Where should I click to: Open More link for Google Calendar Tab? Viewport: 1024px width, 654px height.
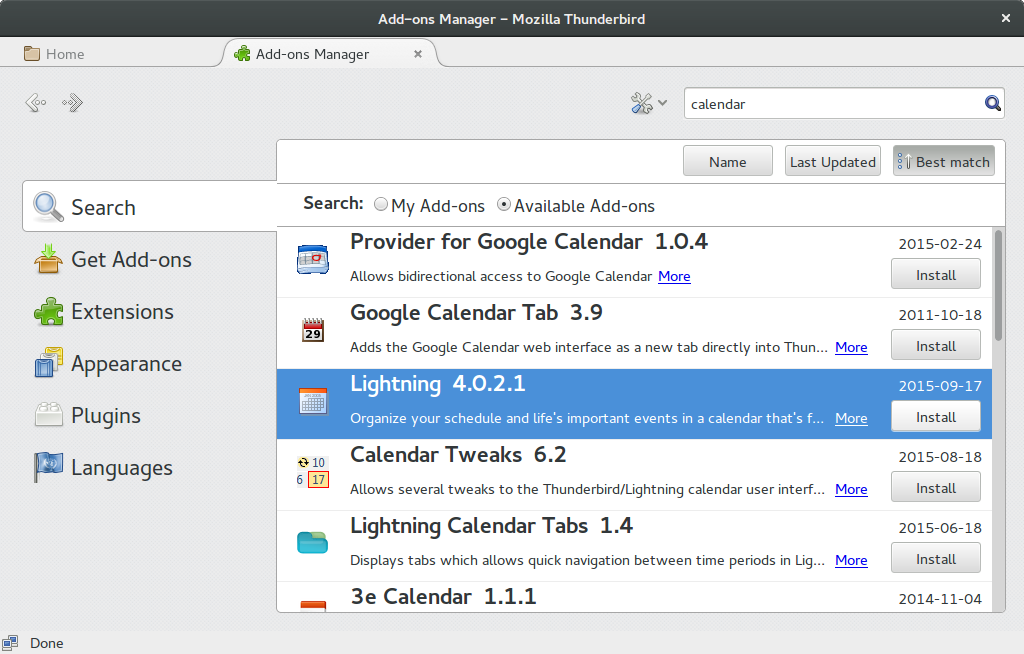pos(851,347)
